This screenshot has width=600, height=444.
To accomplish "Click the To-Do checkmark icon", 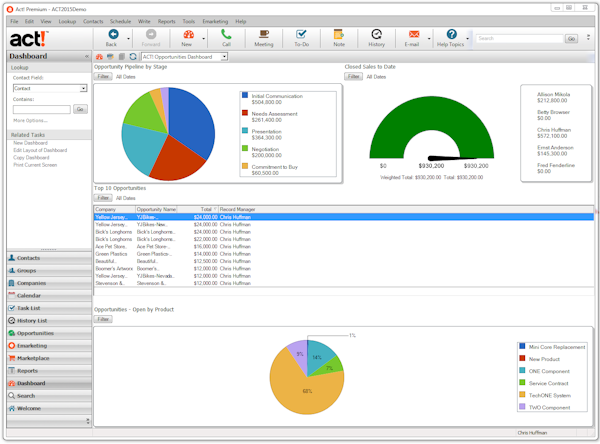I will point(301,35).
